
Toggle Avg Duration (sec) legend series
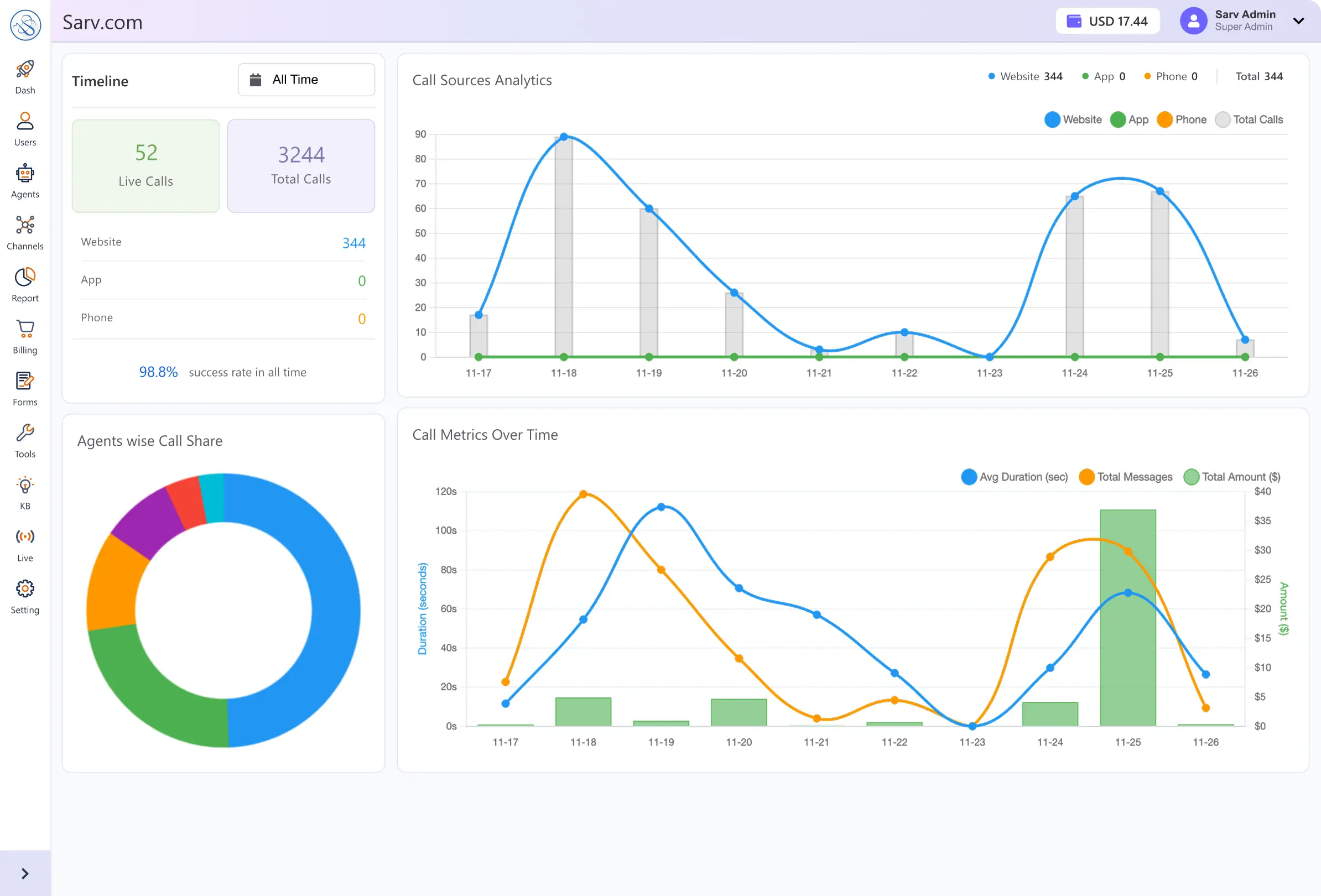(1014, 477)
